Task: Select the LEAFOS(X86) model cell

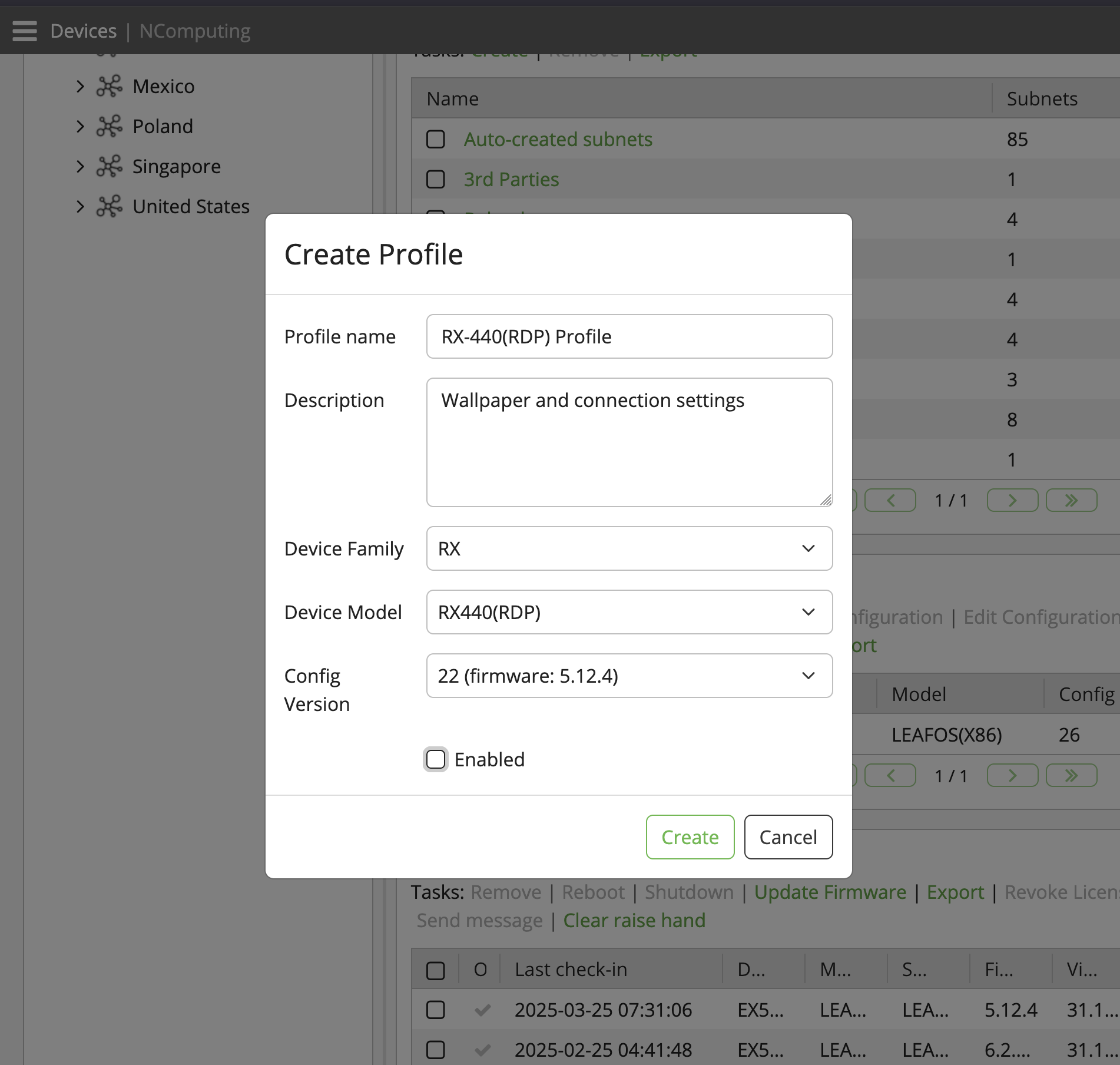Action: (x=947, y=735)
